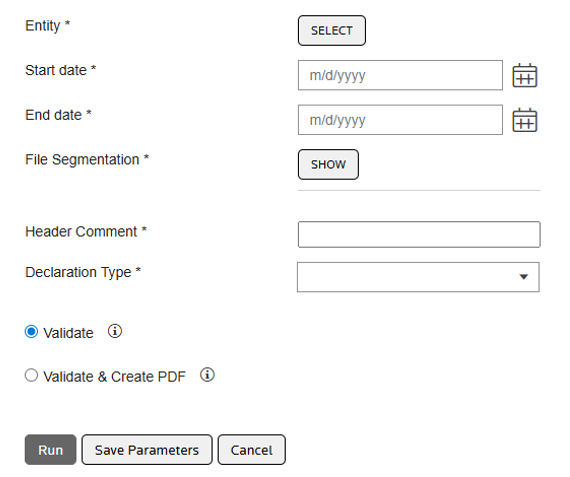Image resolution: width=570 pixels, height=477 pixels.
Task: Choose Validate & Create PDF radio option
Action: (31, 375)
